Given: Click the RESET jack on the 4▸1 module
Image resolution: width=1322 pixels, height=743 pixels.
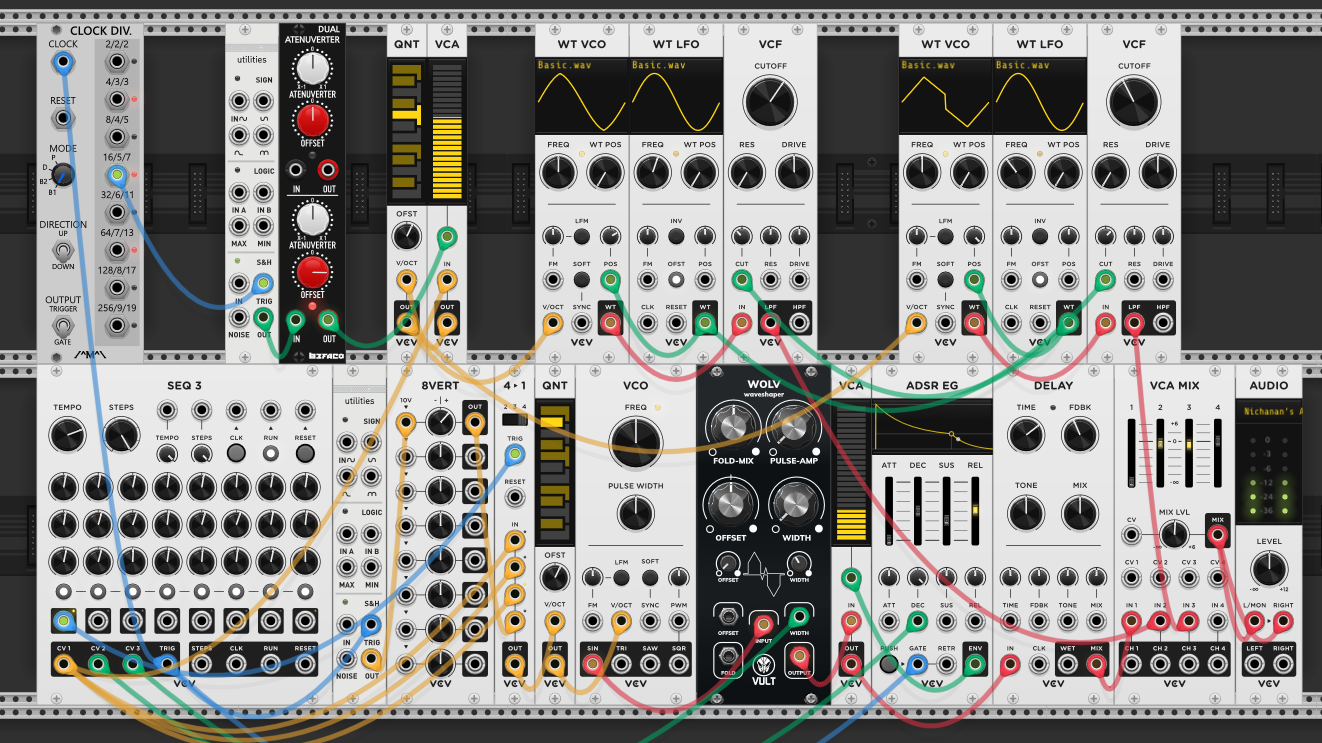Looking at the screenshot, I should tap(515, 499).
